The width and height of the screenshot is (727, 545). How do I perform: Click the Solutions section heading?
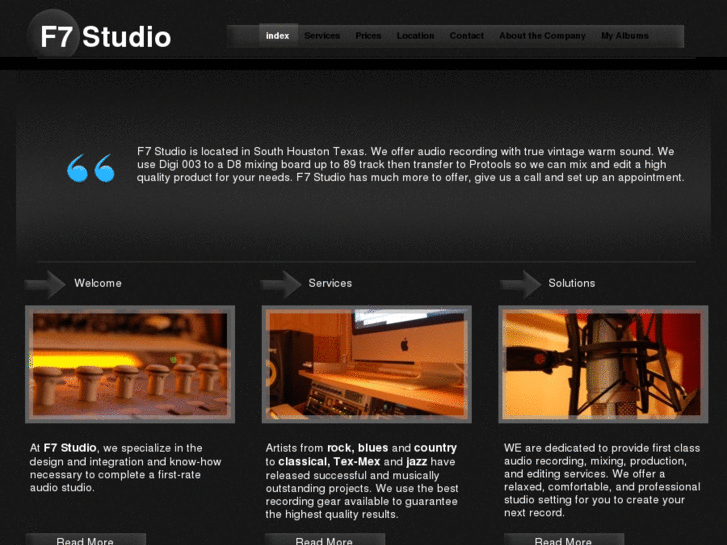tap(572, 283)
